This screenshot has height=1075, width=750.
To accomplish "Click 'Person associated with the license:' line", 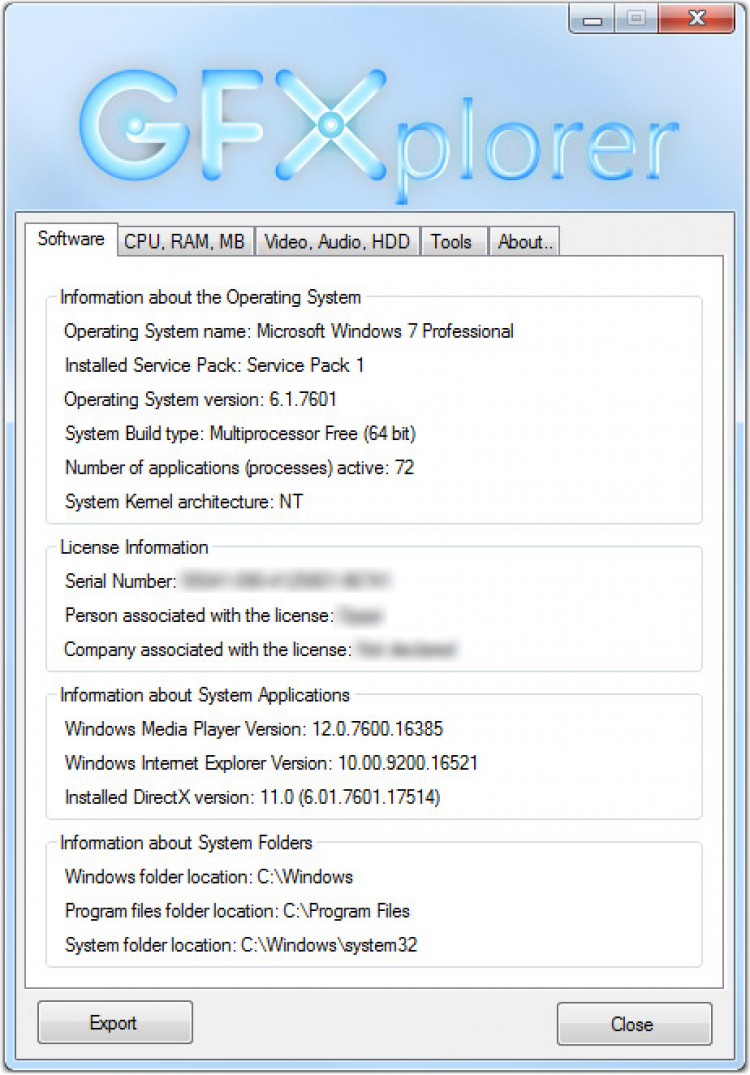I will tap(223, 615).
